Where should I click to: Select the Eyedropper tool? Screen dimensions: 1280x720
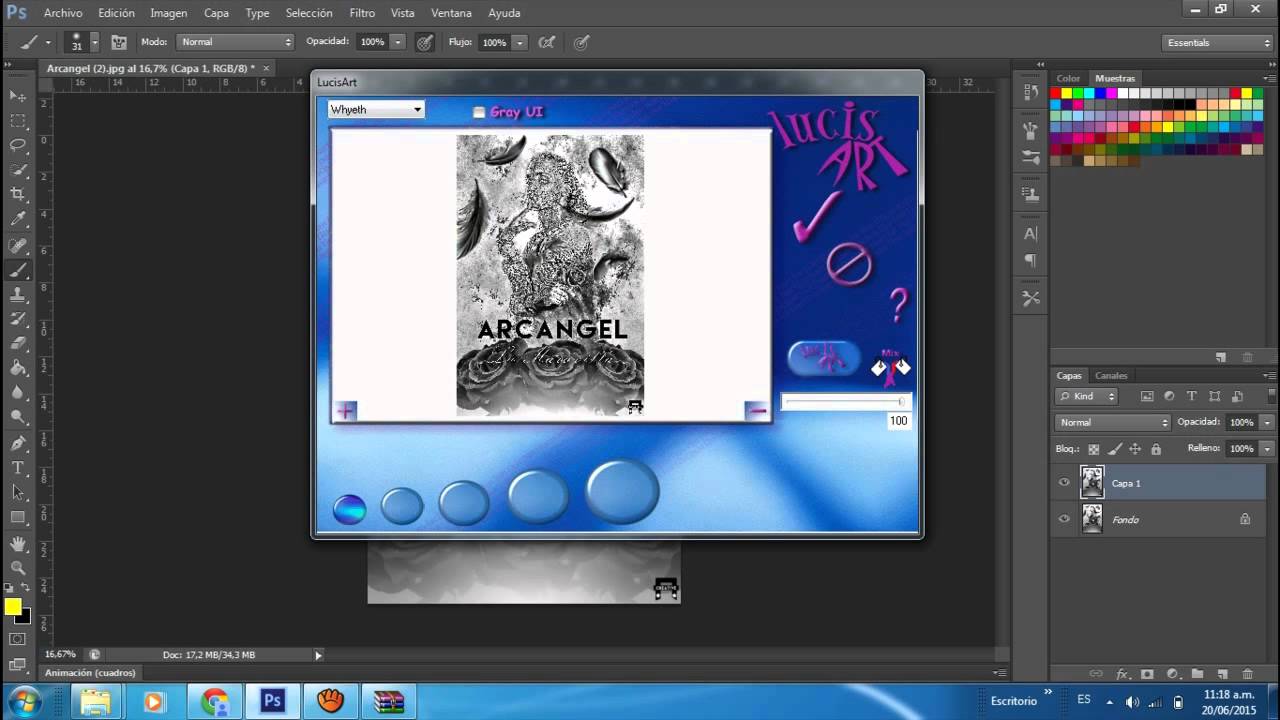point(18,220)
